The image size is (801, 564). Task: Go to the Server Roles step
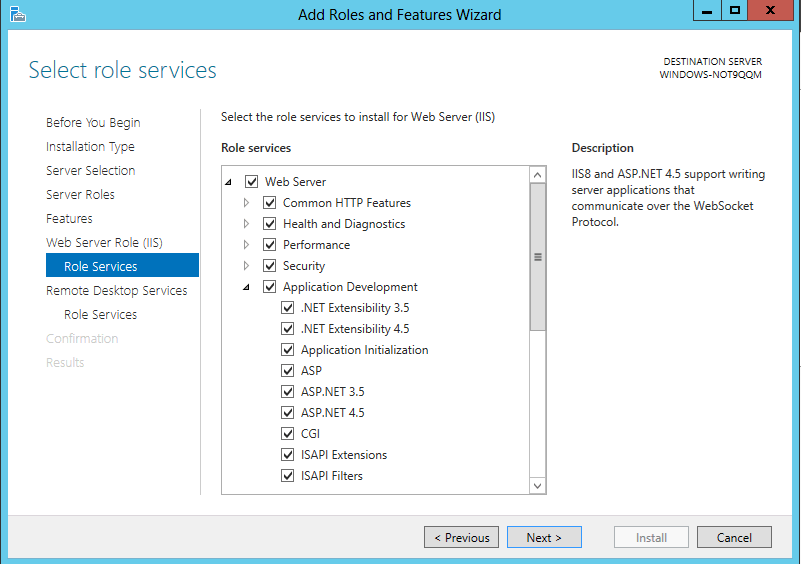pos(80,195)
